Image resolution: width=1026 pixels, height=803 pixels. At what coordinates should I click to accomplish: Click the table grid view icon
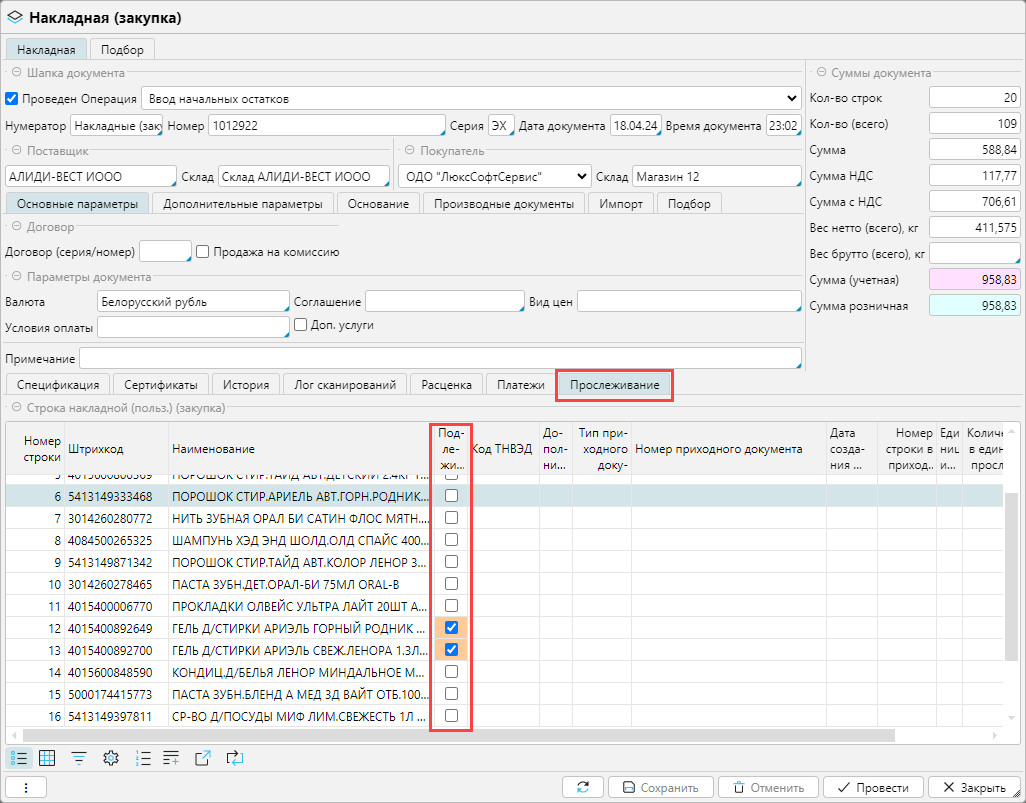click(47, 758)
